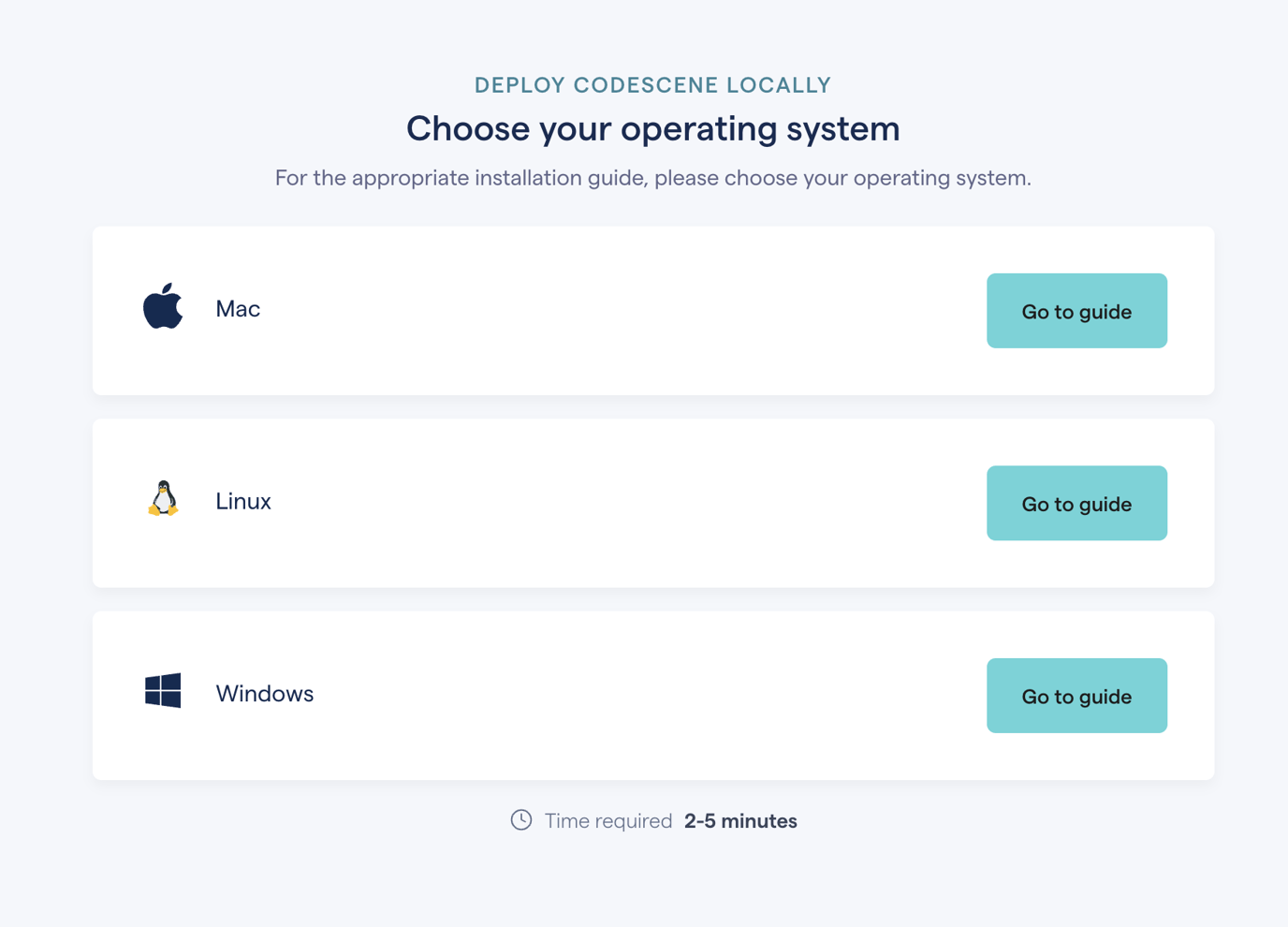Click the 2-5 minutes time estimate text
Image resolution: width=1288 pixels, height=927 pixels.
739,820
